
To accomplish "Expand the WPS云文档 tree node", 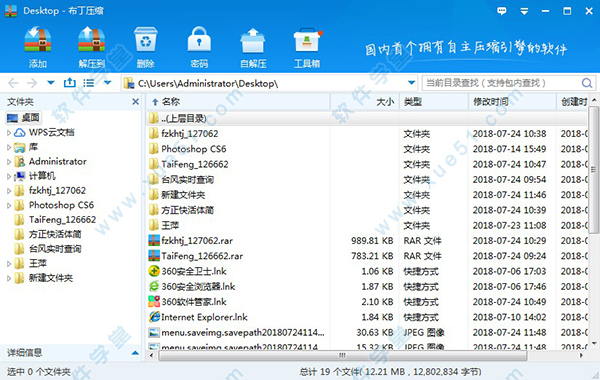I will pos(9,133).
